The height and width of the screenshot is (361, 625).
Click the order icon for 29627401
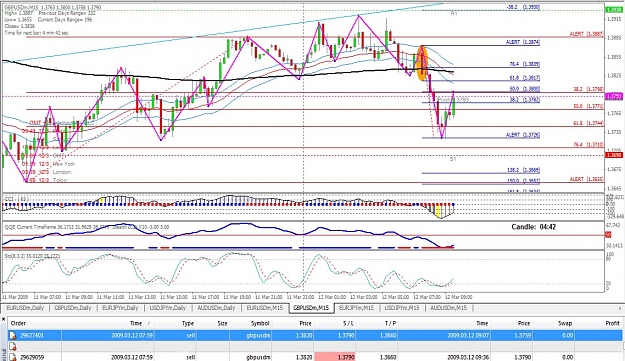[x=13, y=335]
